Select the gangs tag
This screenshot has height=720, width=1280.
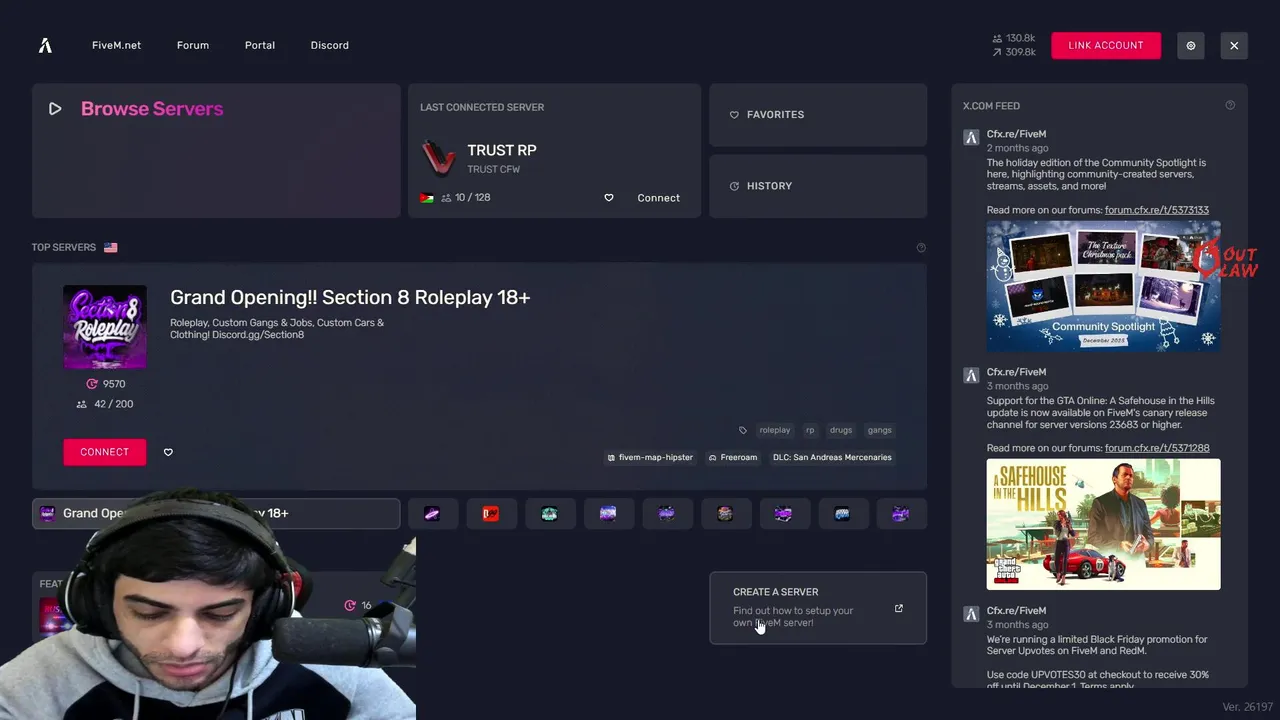click(x=880, y=430)
